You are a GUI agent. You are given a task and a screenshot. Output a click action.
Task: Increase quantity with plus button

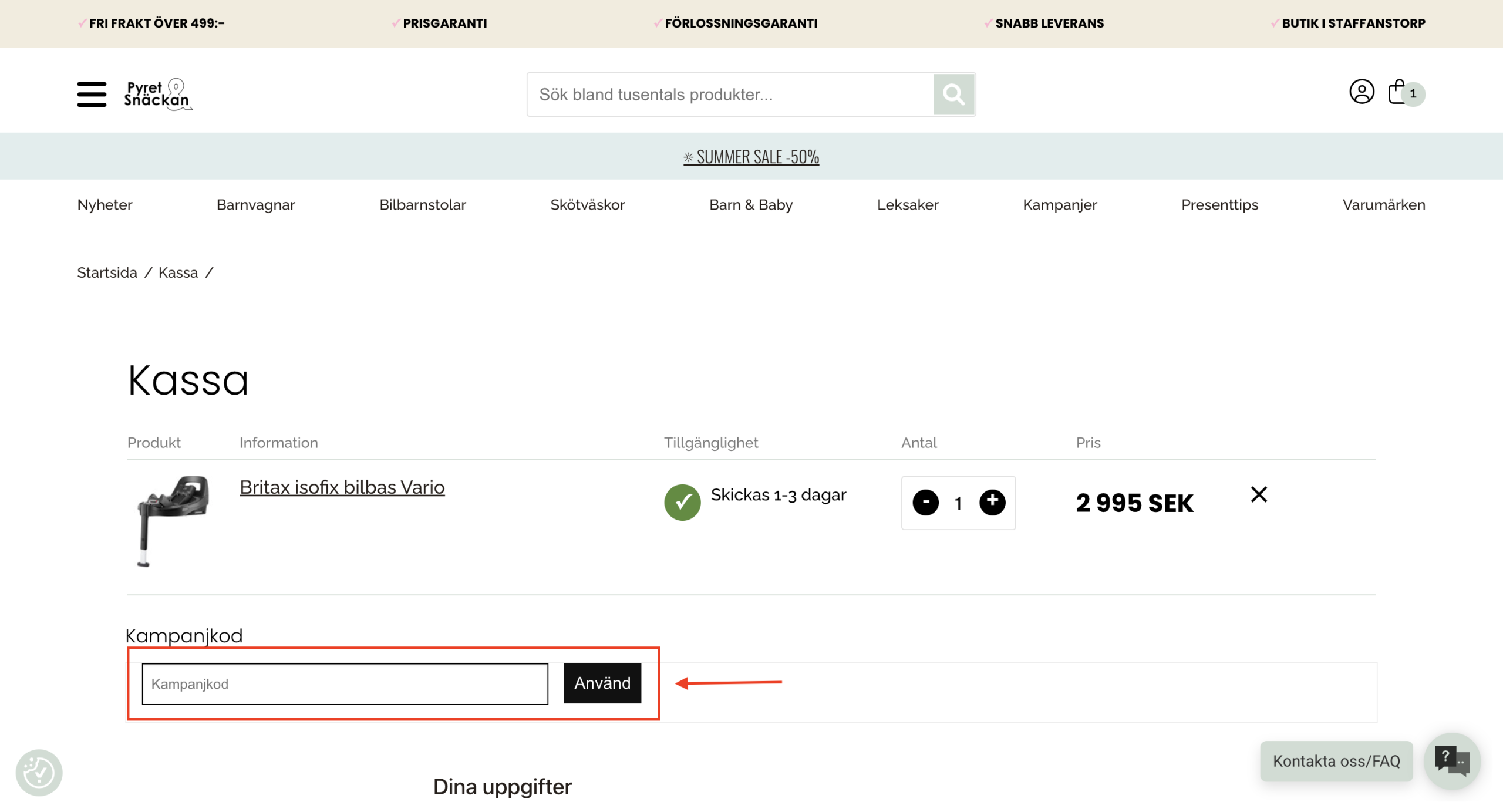[992, 502]
